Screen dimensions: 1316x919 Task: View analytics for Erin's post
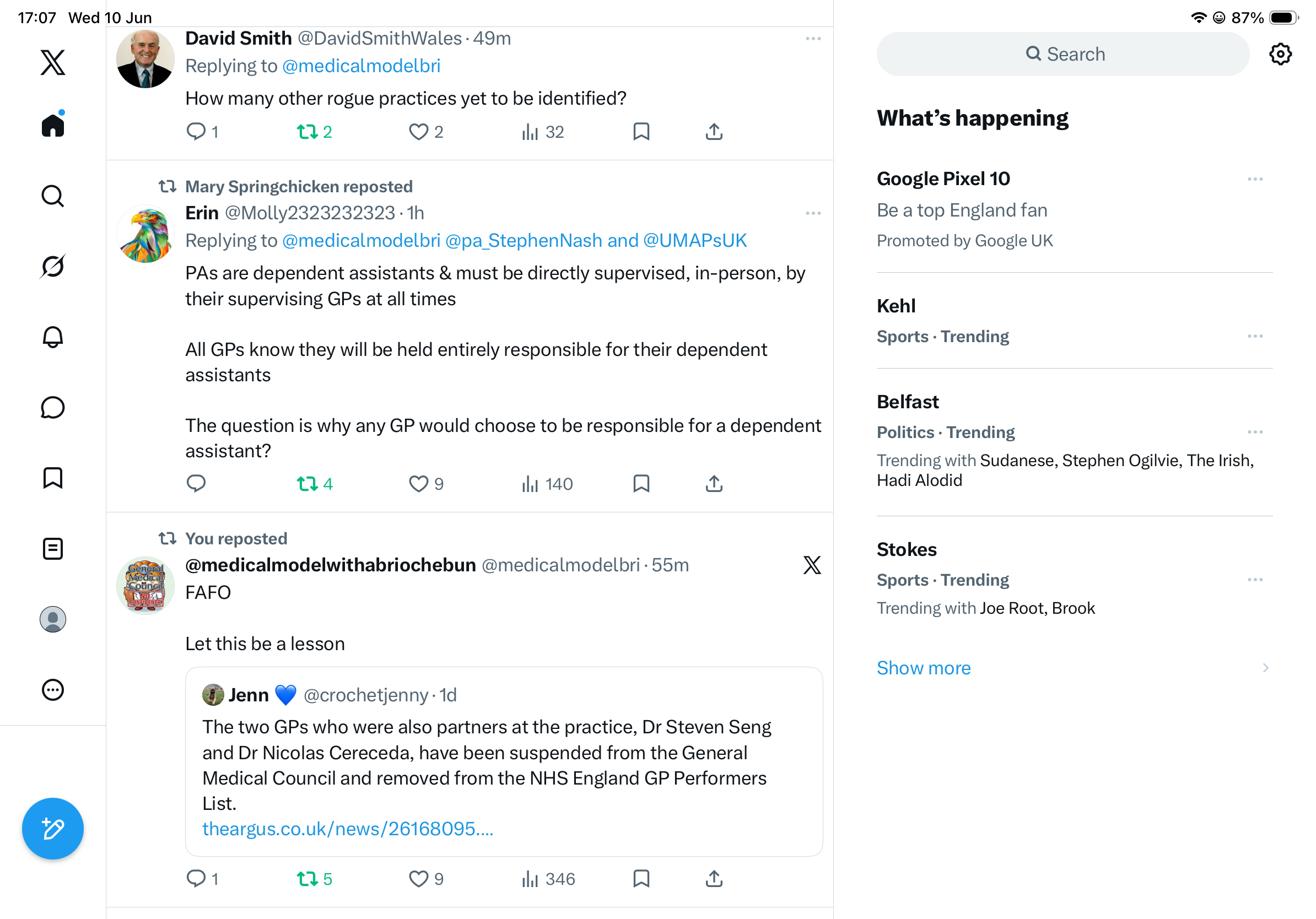(x=547, y=484)
